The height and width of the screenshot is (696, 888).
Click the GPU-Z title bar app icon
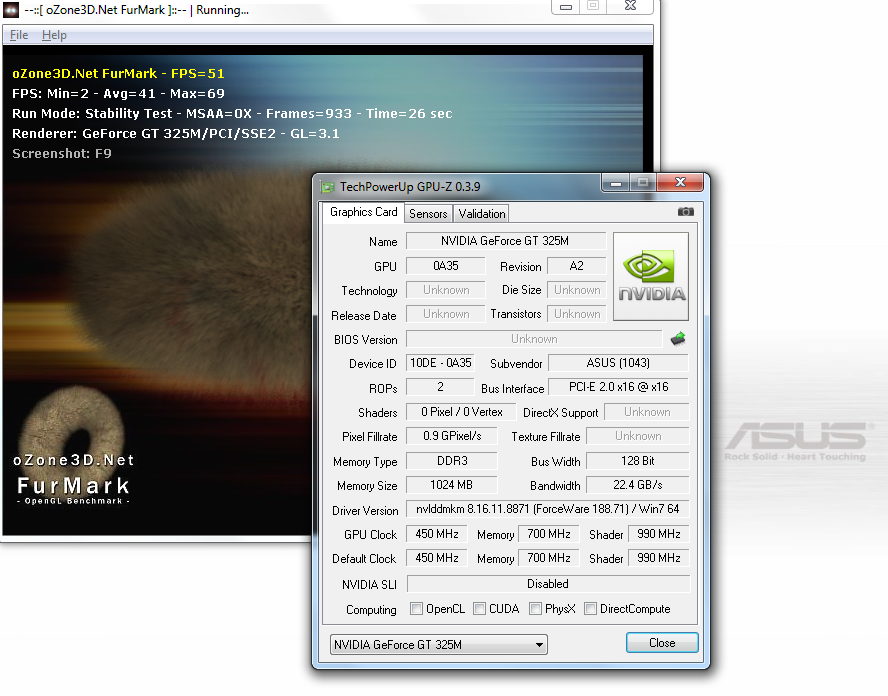(327, 187)
